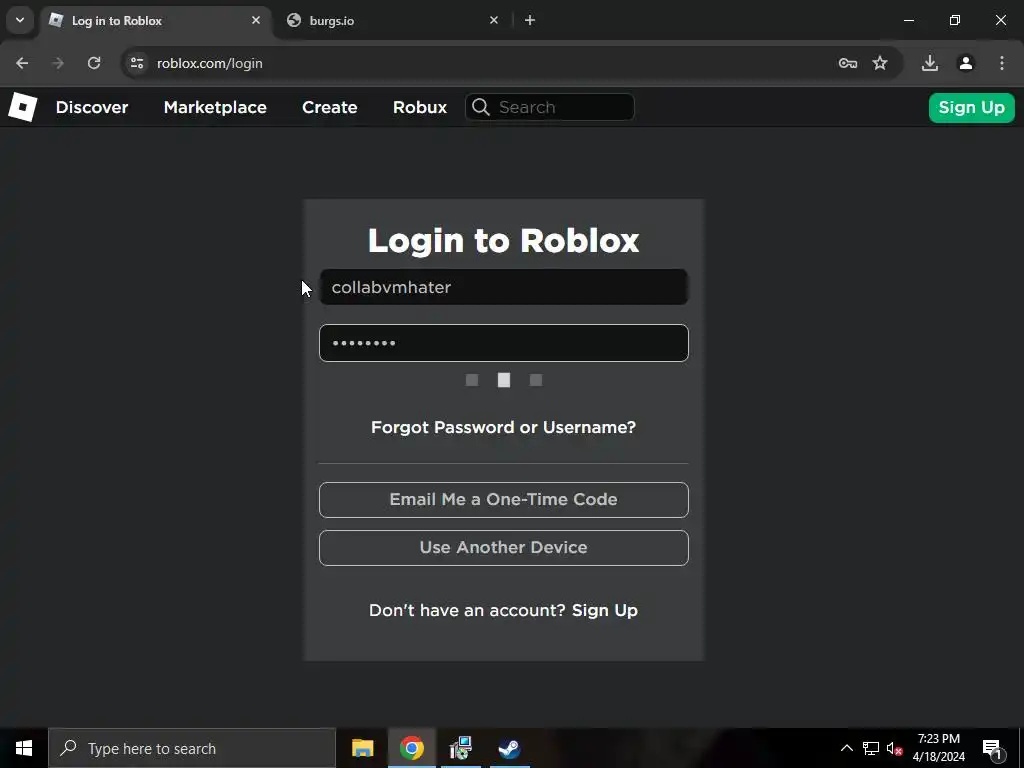Click Use Another Device button
Screen dimensions: 1024x768
click(504, 548)
